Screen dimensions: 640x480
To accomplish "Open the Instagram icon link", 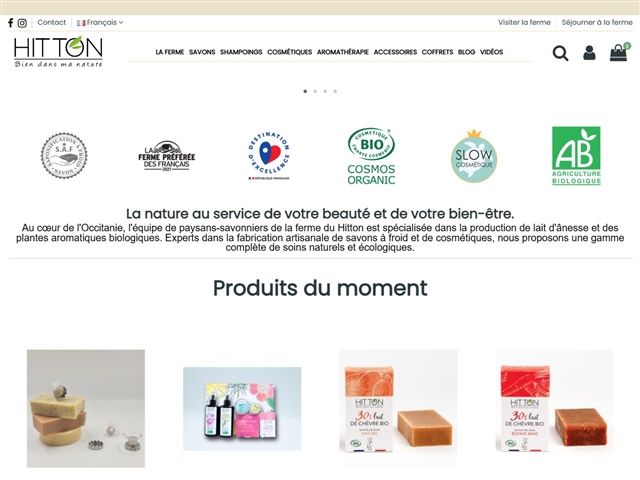I will coord(22,23).
